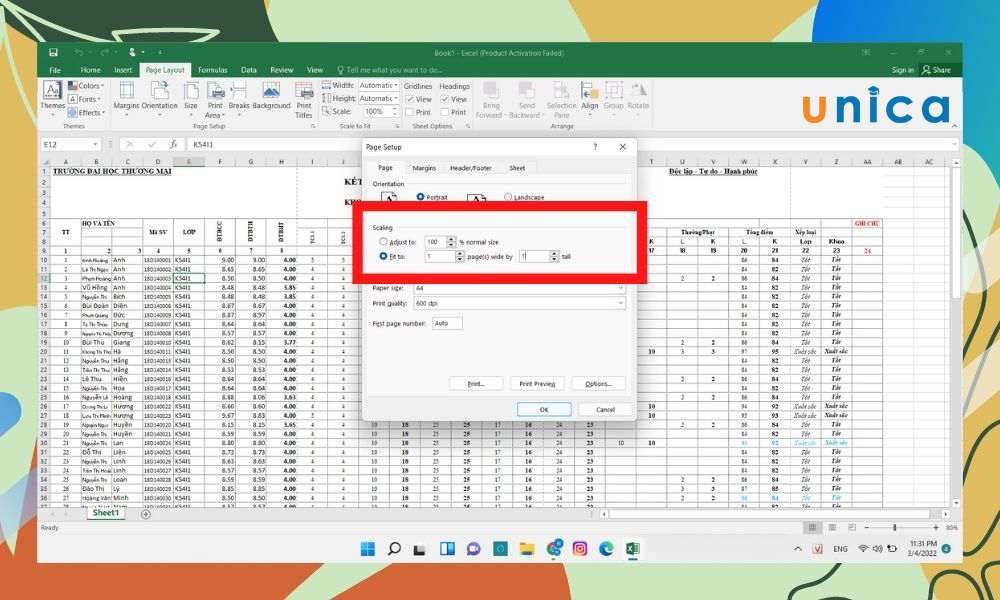Switch to Margins tab in dialog
Viewport: 1000px width, 600px height.
point(424,168)
